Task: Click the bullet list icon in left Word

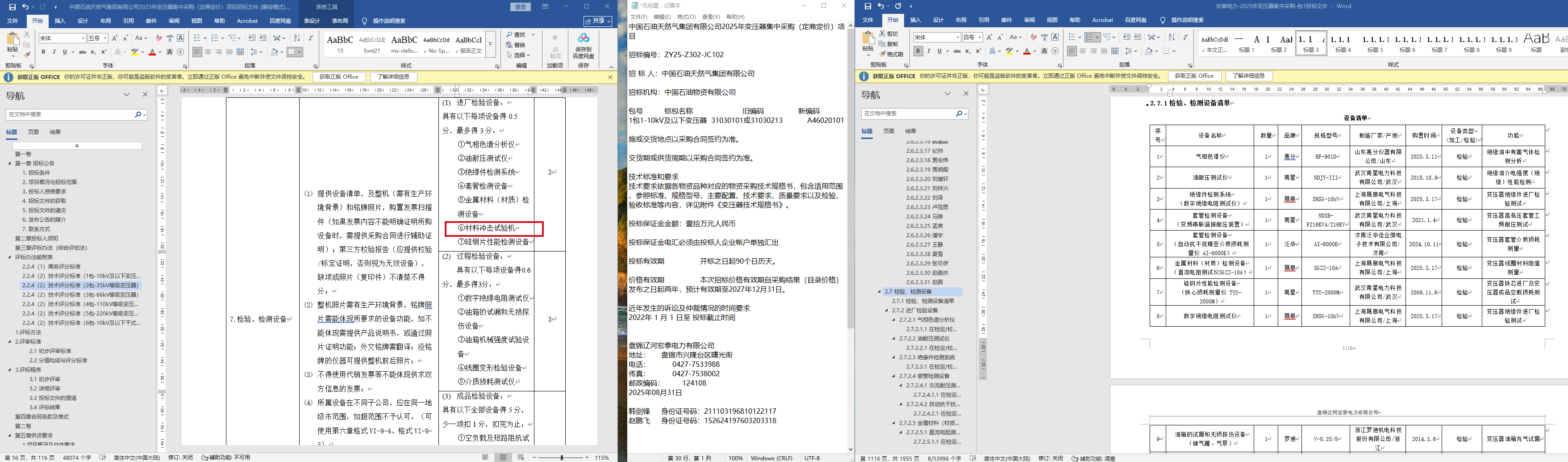Action: click(x=196, y=38)
